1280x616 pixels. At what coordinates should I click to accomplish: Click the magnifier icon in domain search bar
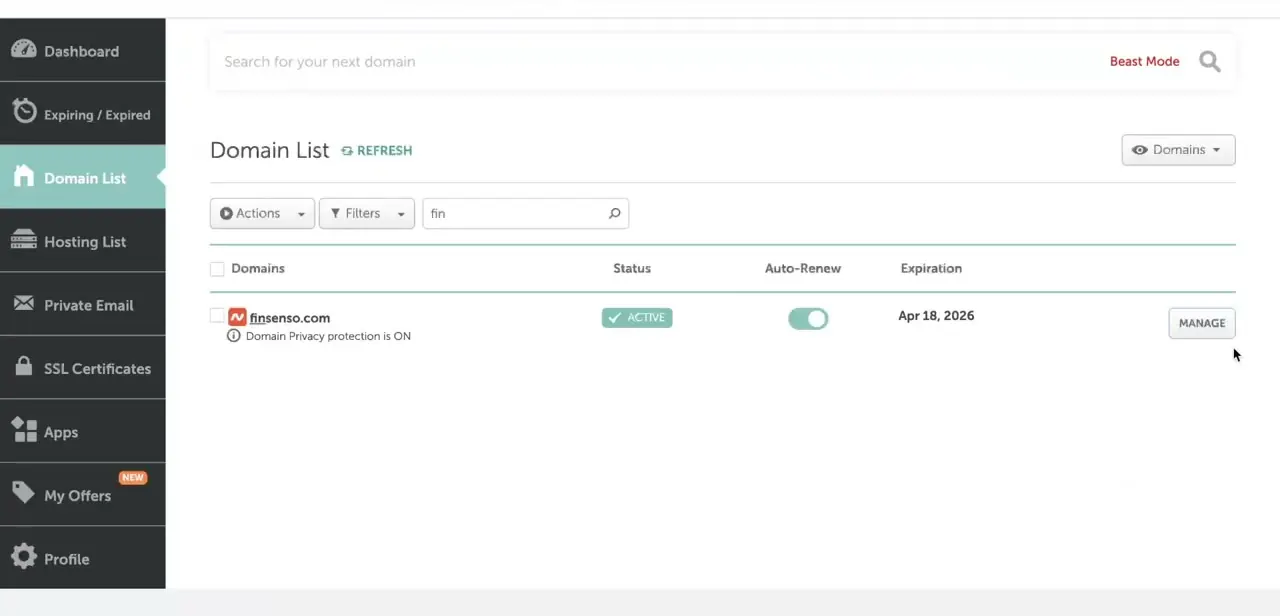1210,62
